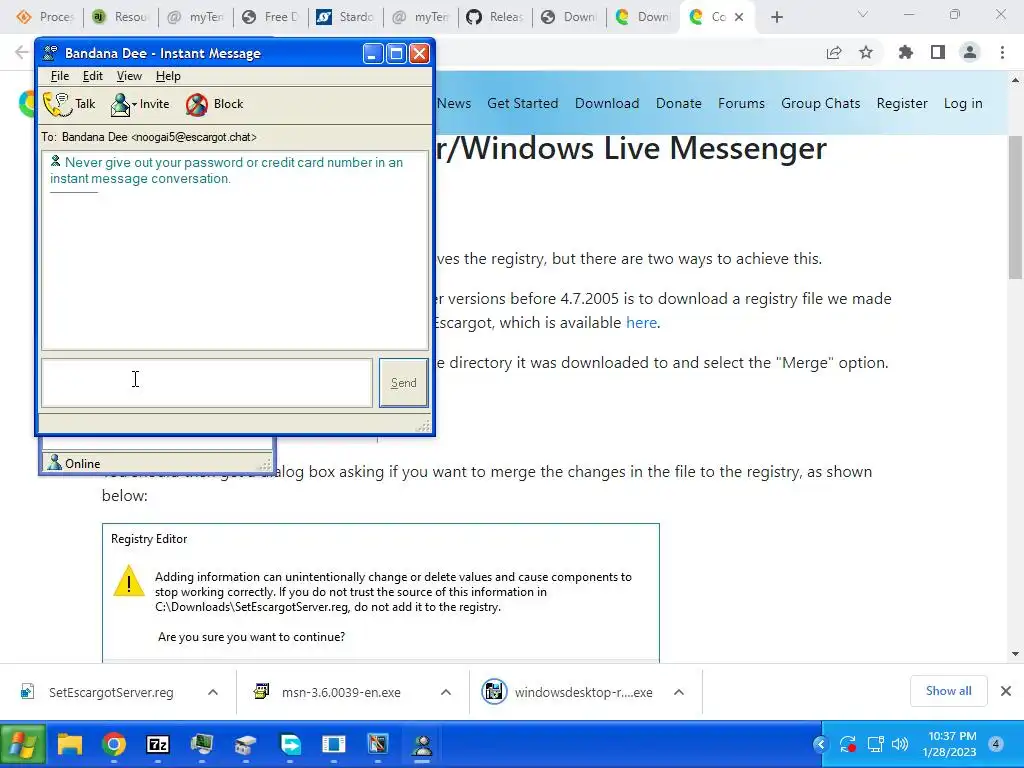Click the Online status in Messenger window
The height and width of the screenshot is (768, 1024).
tap(74, 464)
